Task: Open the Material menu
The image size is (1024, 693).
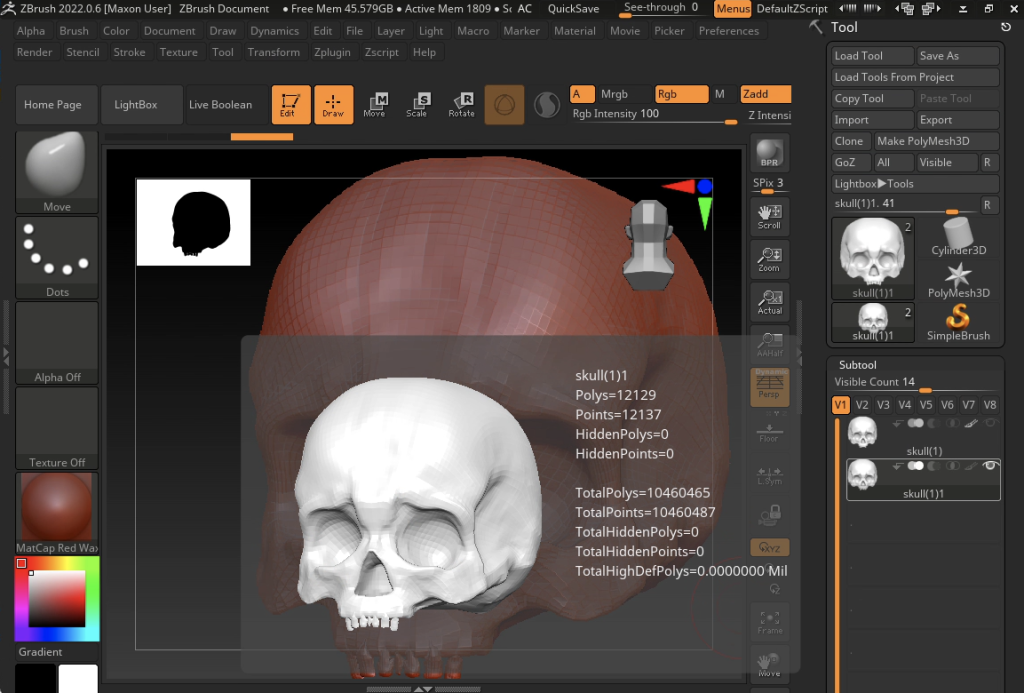Action: pyautogui.click(x=575, y=31)
